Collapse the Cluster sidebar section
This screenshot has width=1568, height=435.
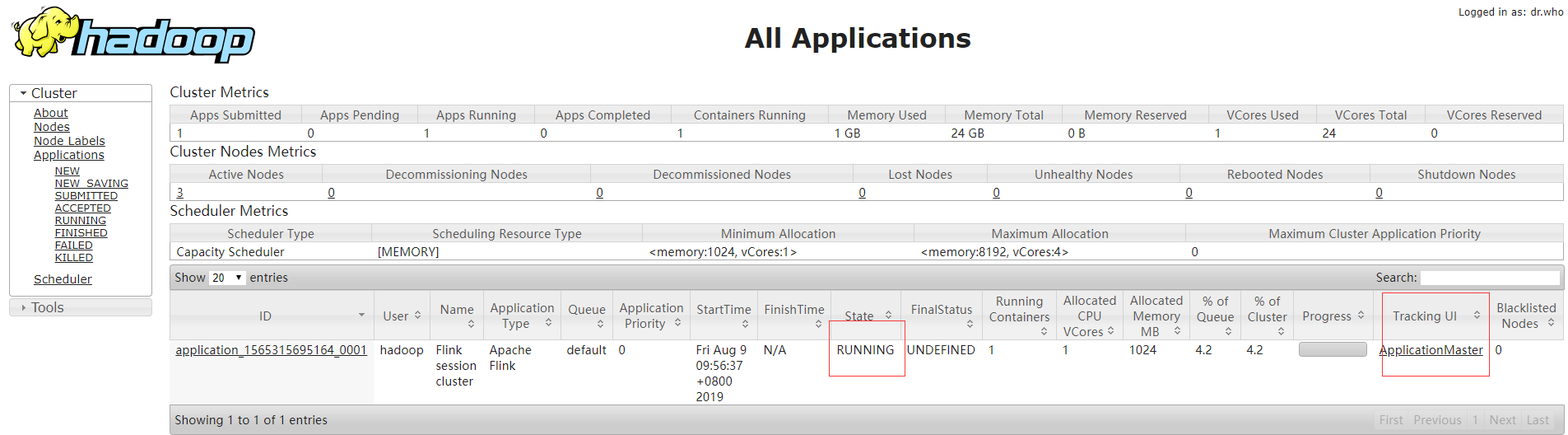tap(81, 93)
